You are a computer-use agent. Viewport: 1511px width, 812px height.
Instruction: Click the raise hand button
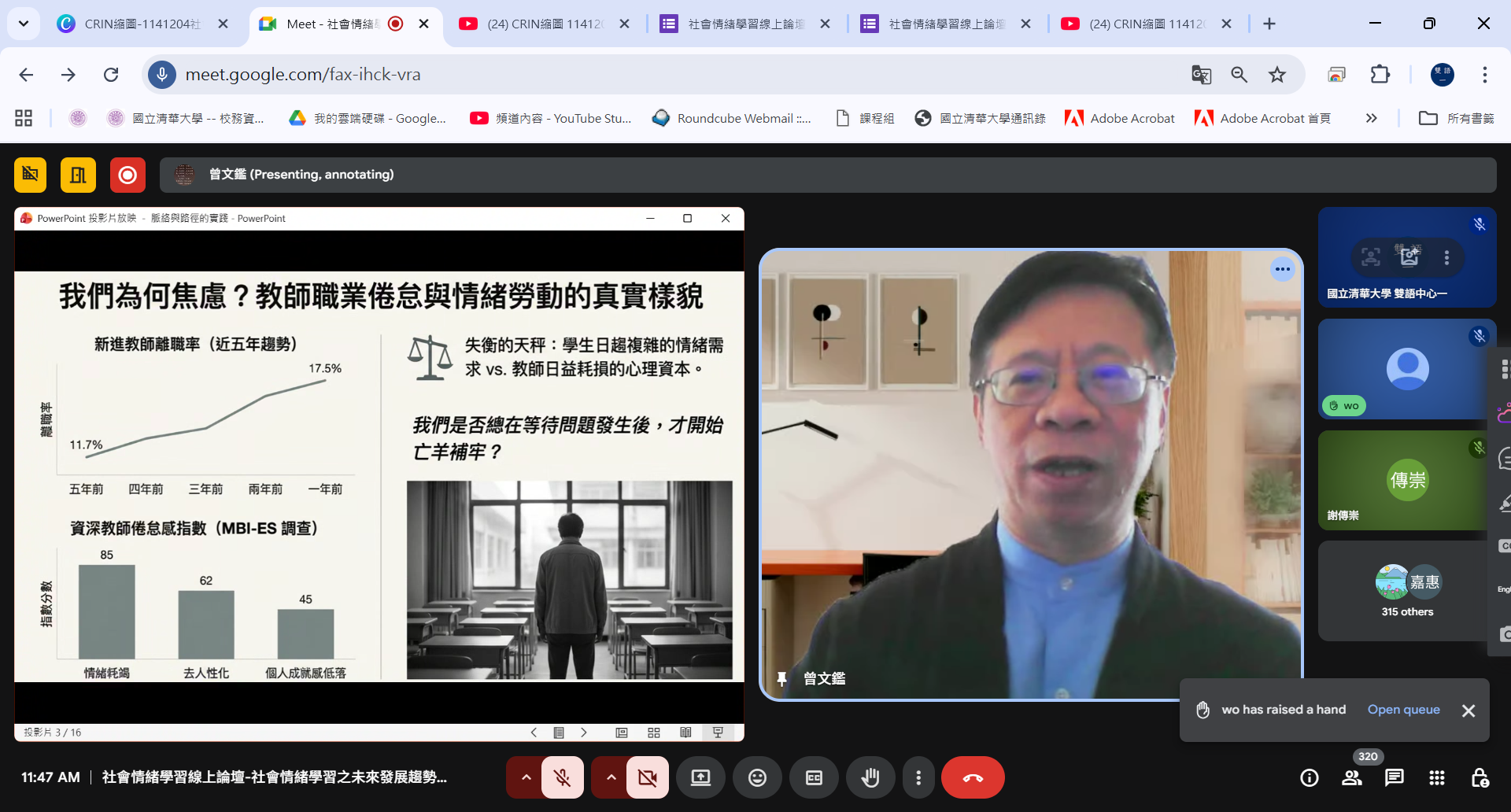870,778
